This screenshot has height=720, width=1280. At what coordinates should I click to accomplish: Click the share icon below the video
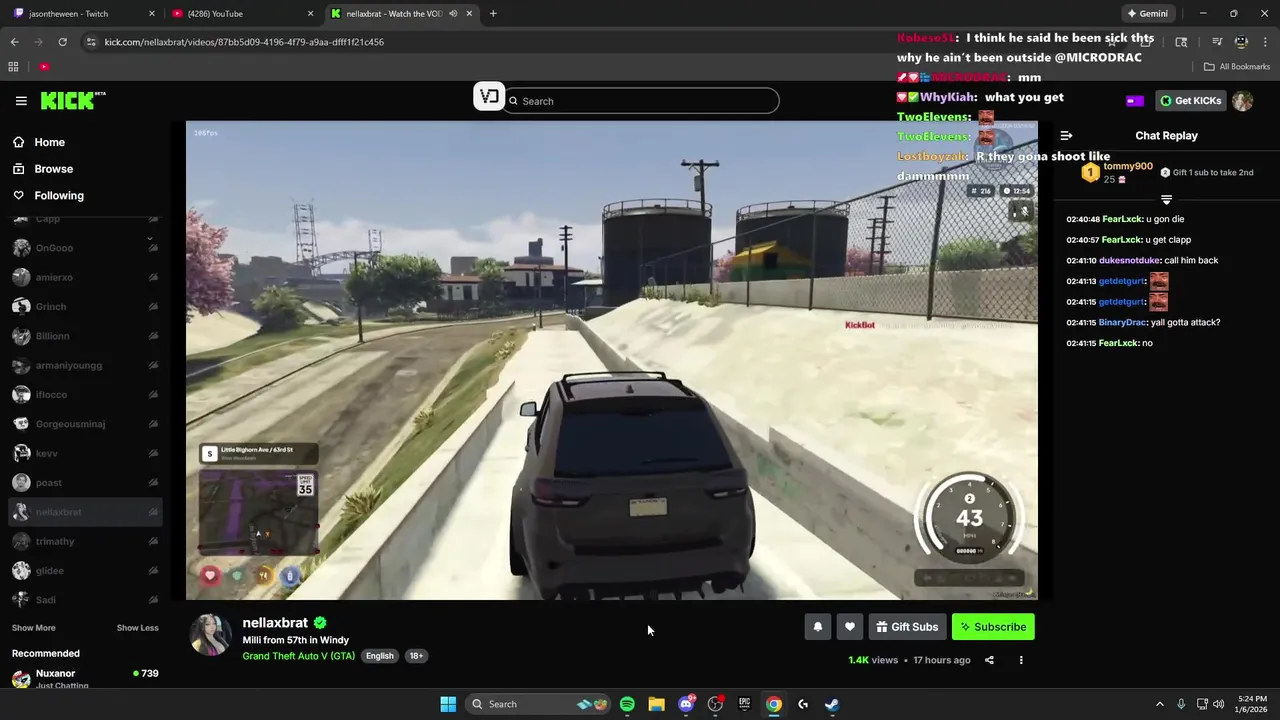[x=989, y=660]
